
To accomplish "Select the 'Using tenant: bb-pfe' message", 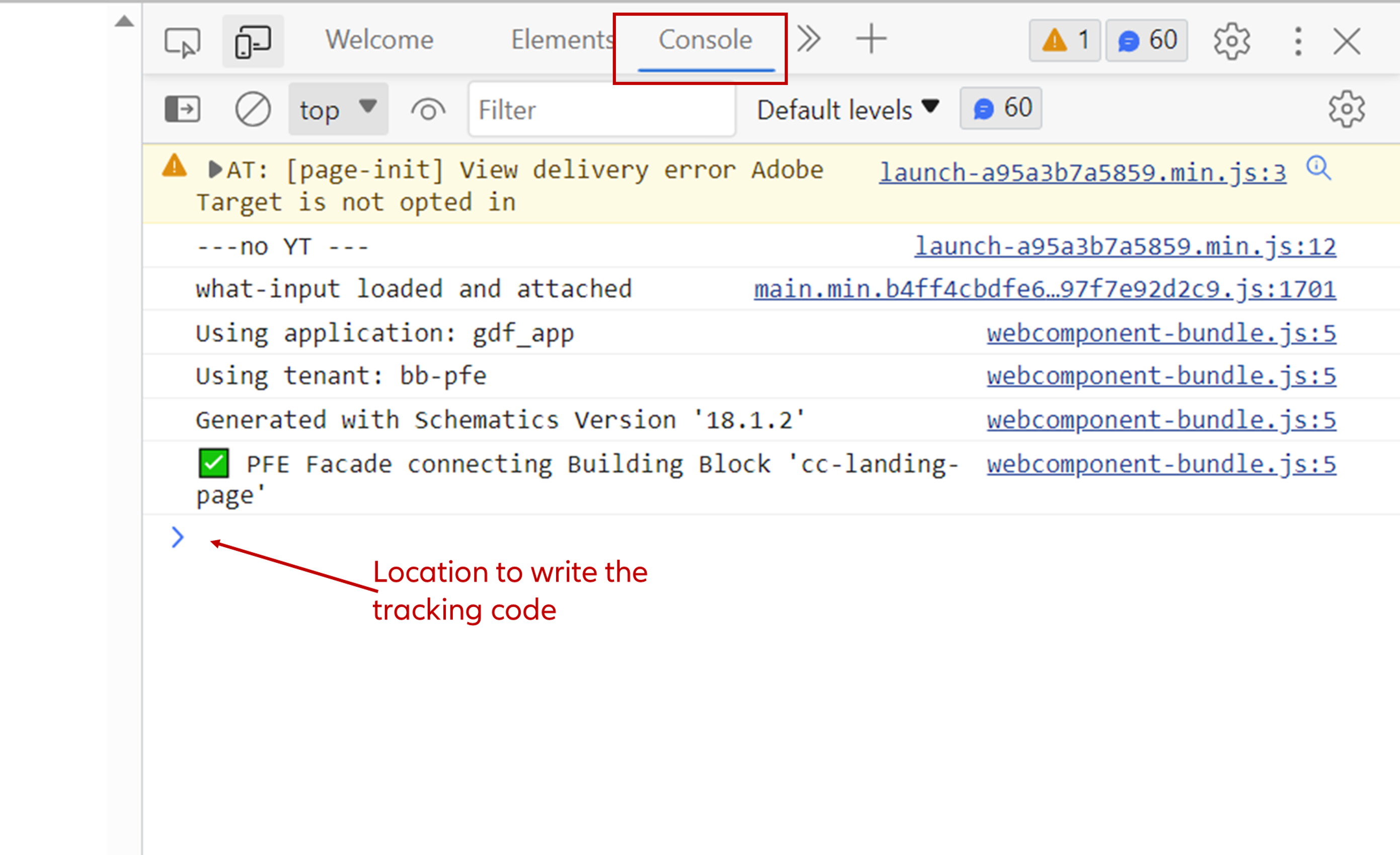I will pyautogui.click(x=341, y=376).
